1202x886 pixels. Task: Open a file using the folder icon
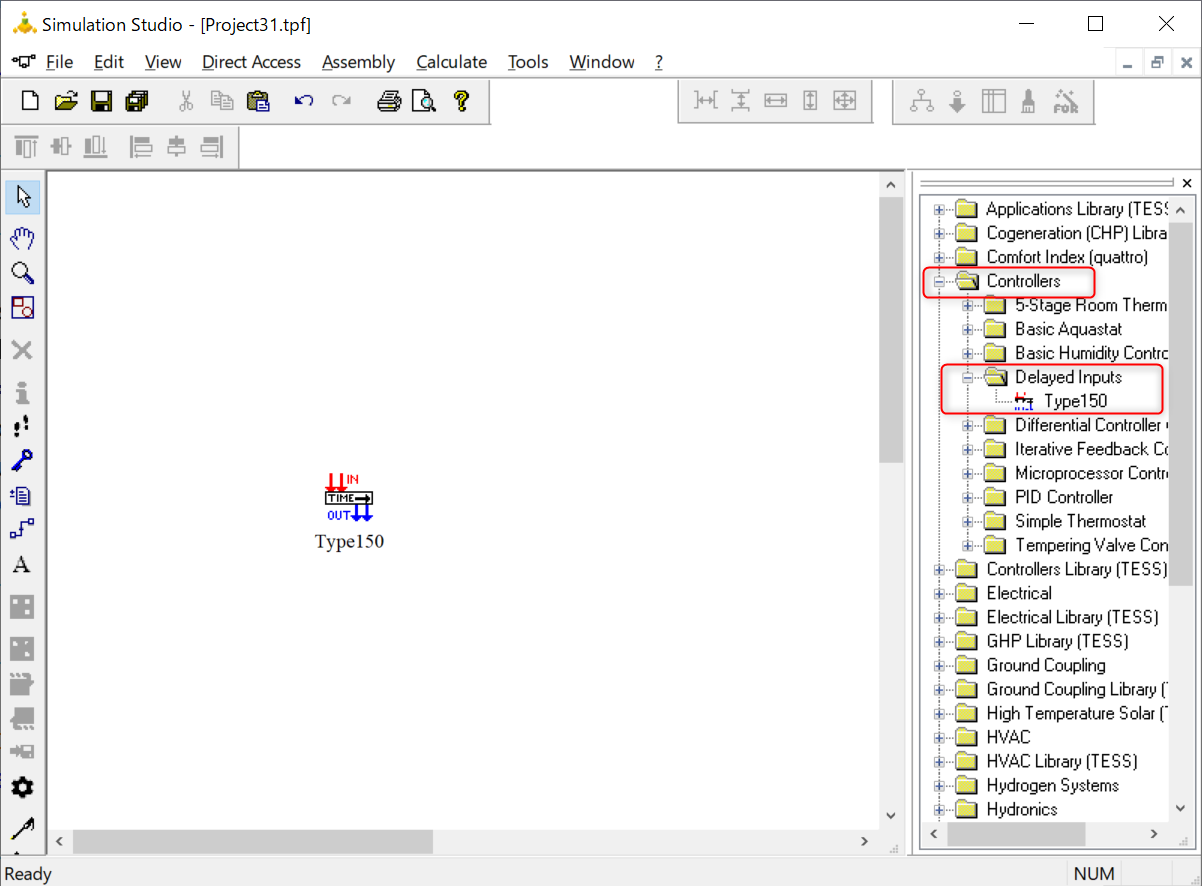(66, 101)
